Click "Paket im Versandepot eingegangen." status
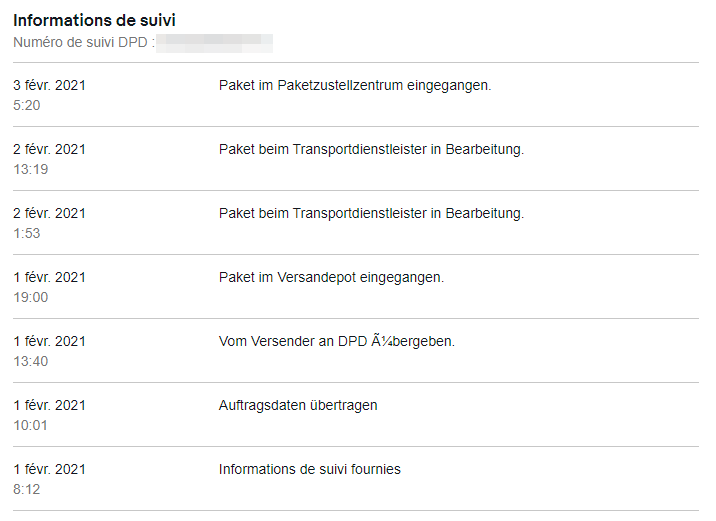The height and width of the screenshot is (521, 716). [x=331, y=277]
